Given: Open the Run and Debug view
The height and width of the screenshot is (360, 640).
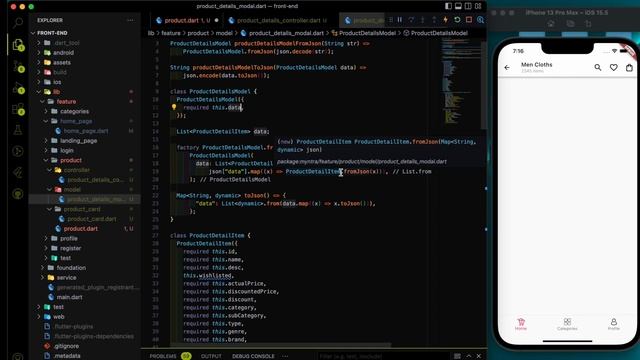Looking at the screenshot, I should [18, 88].
